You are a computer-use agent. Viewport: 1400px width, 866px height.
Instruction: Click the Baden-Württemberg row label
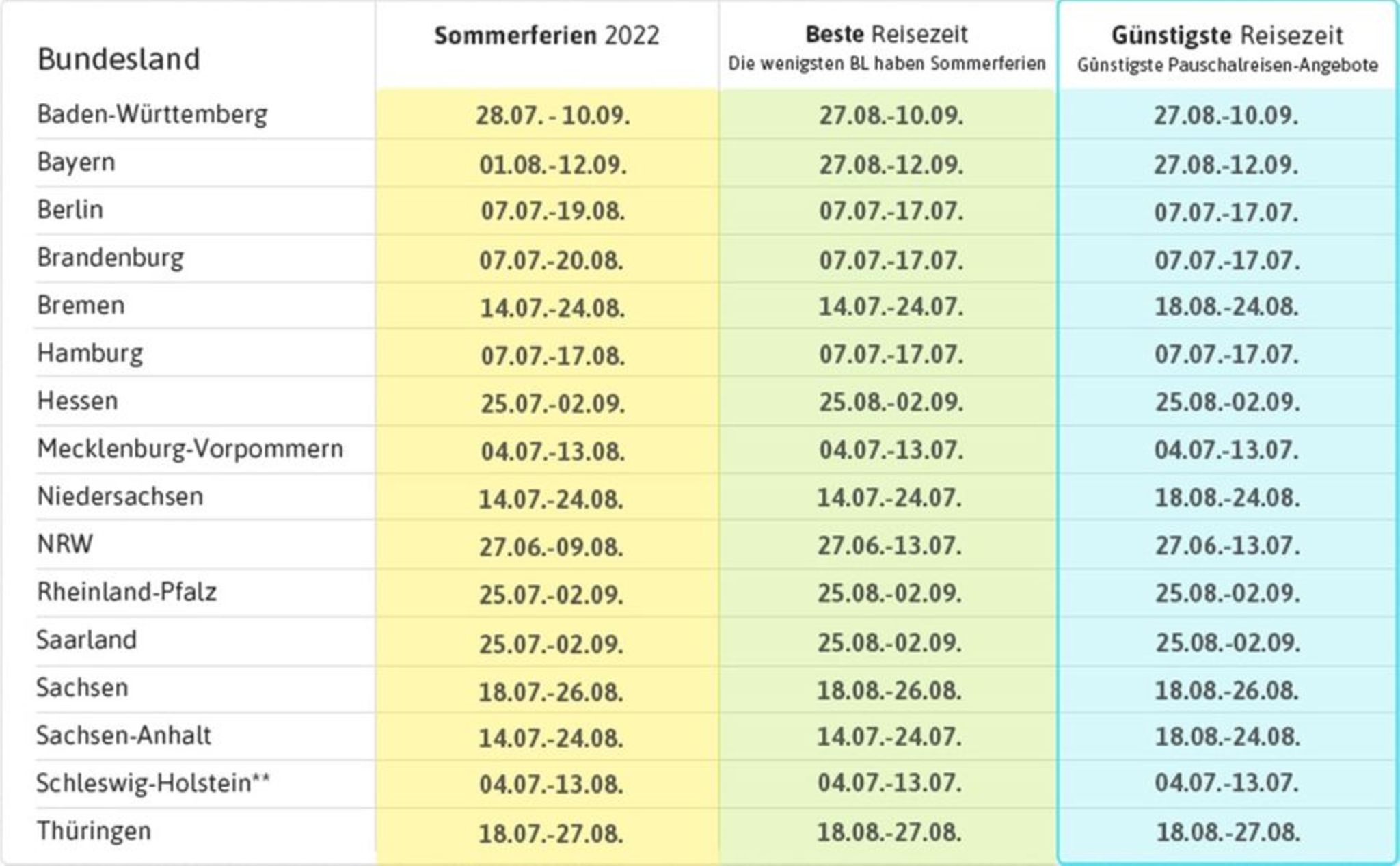pyautogui.click(x=152, y=114)
